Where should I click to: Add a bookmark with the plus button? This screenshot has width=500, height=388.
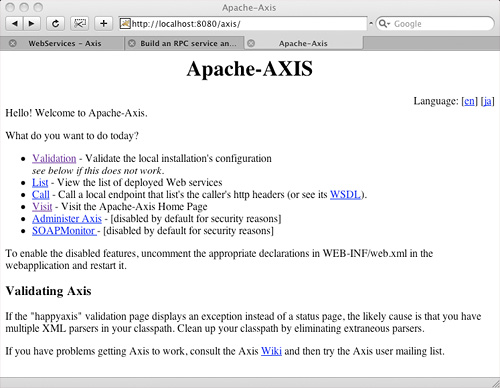pos(103,24)
